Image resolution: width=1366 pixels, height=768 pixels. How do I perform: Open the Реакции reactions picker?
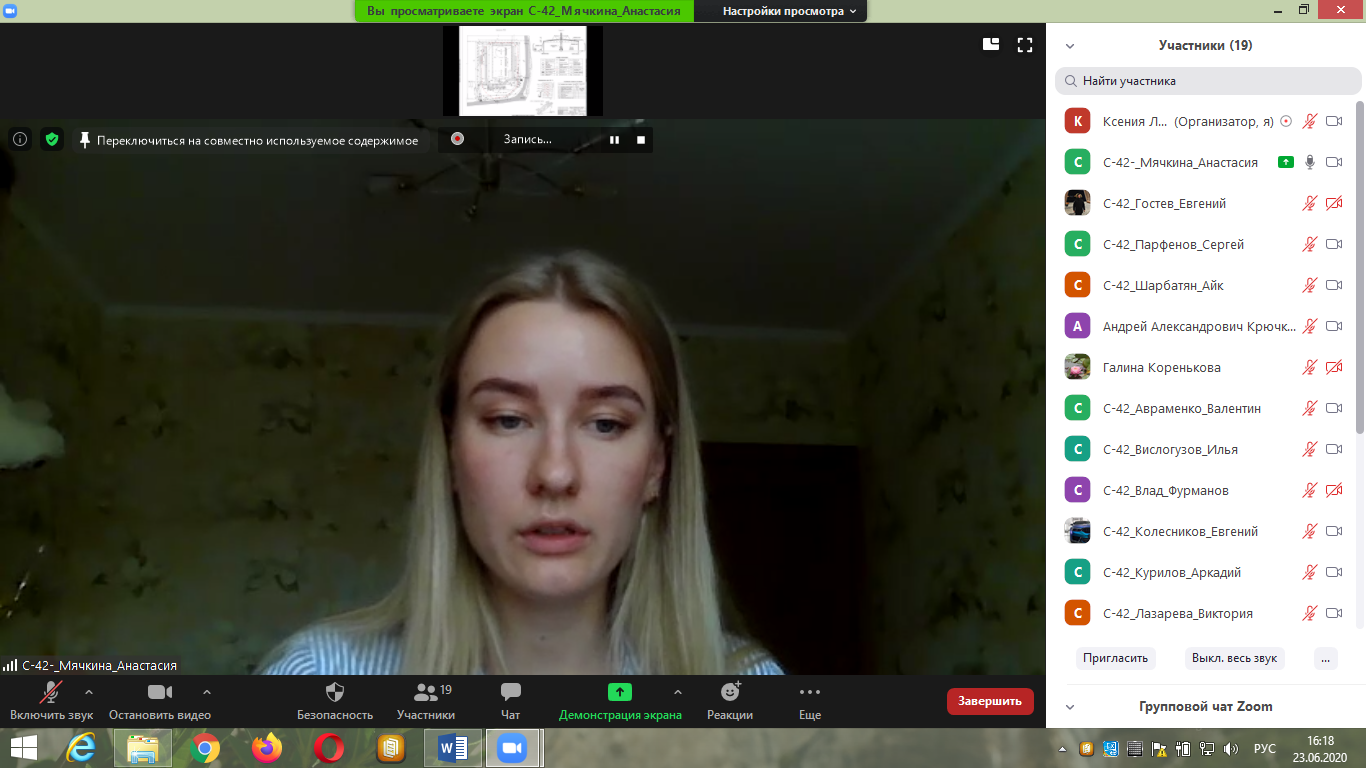click(730, 701)
